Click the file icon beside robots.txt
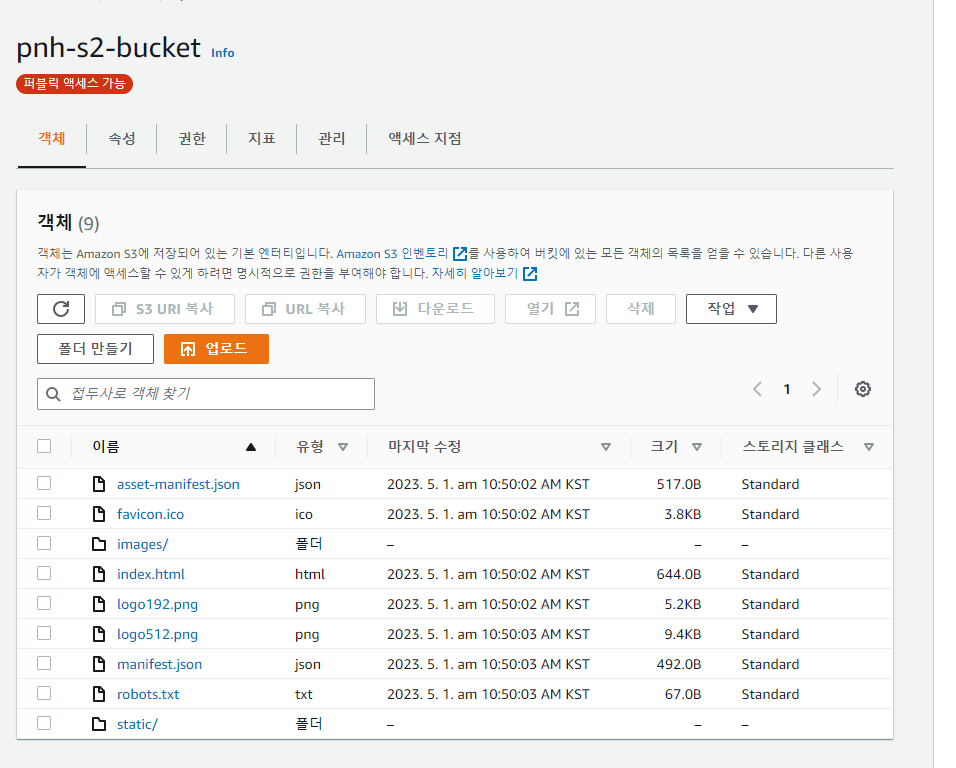956x768 pixels. pyautogui.click(x=99, y=694)
